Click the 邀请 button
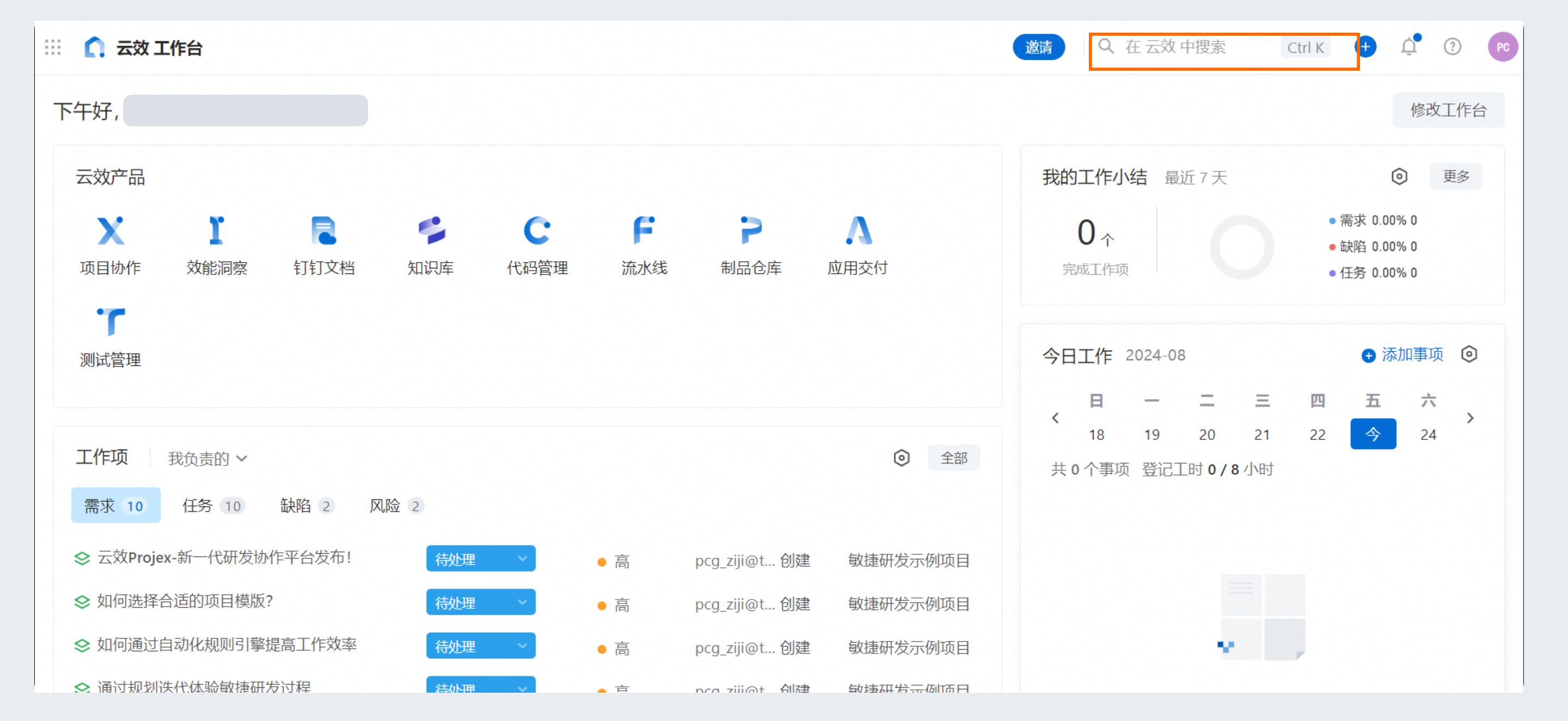The image size is (1568, 721). (x=1038, y=47)
